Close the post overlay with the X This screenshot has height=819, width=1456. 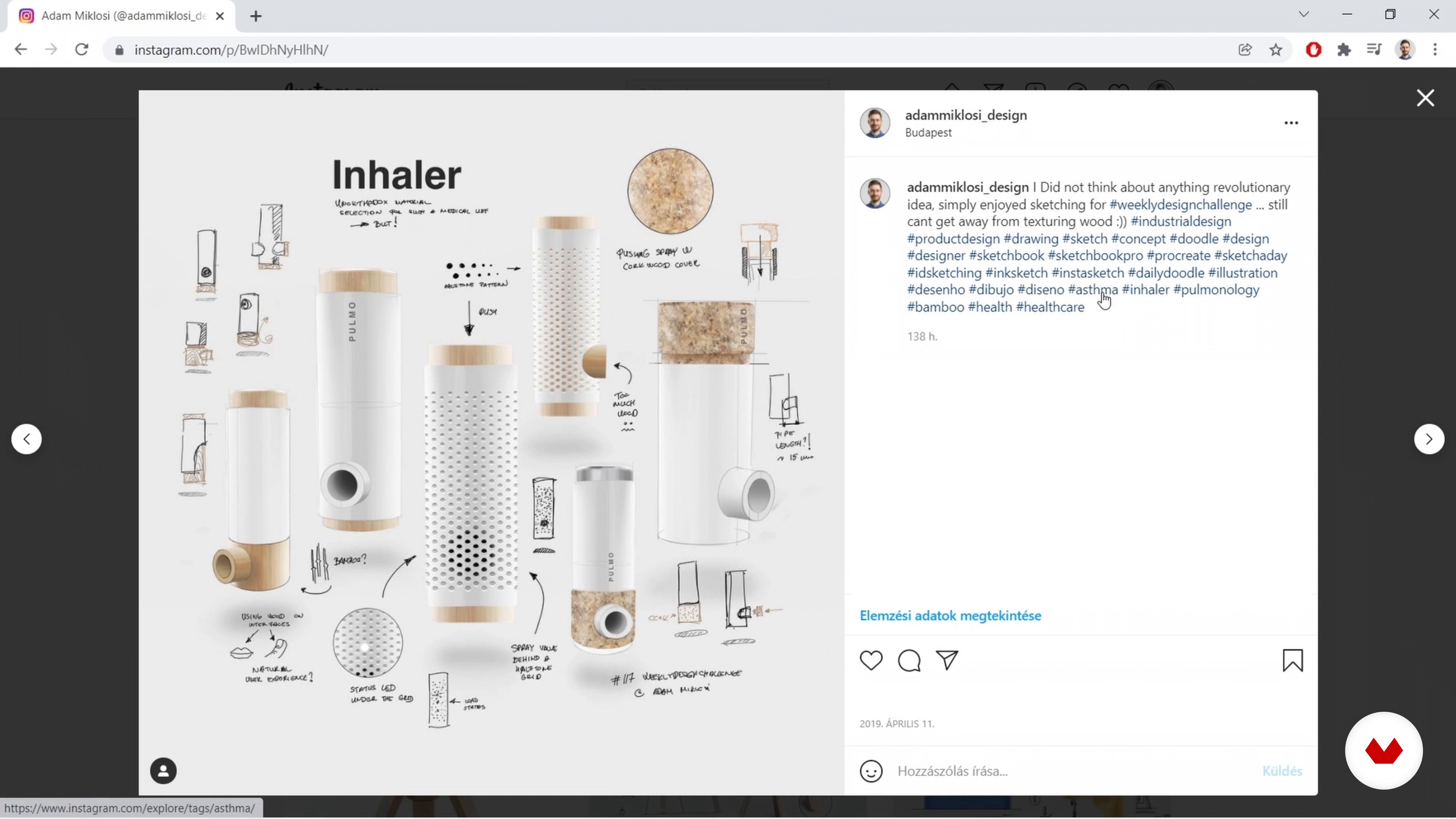click(x=1426, y=98)
